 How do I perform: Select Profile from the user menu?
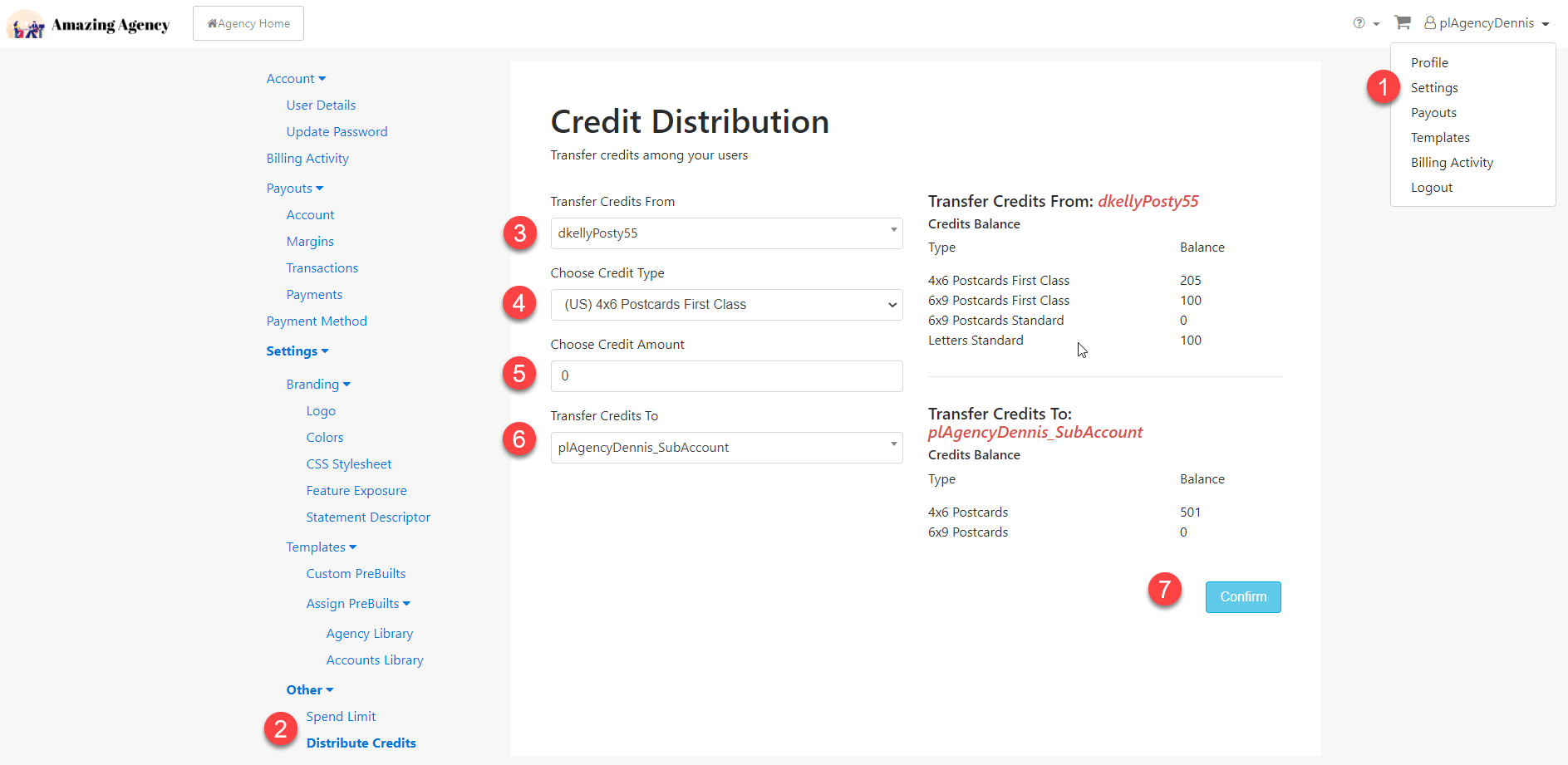[1429, 63]
